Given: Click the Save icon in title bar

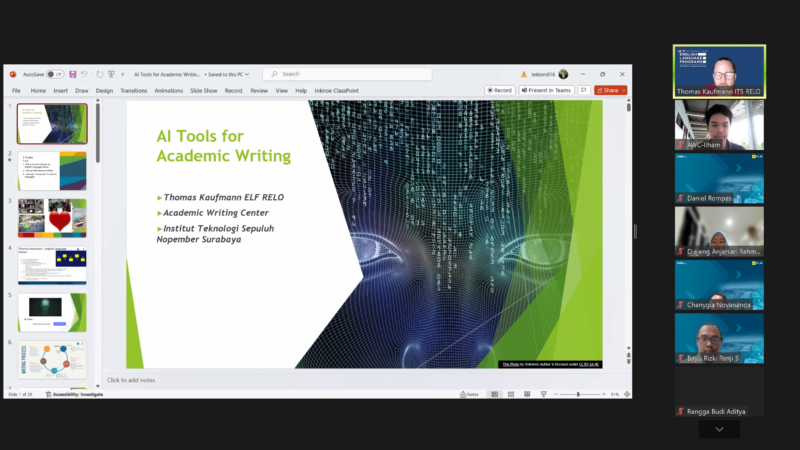Looking at the screenshot, I should 72,74.
